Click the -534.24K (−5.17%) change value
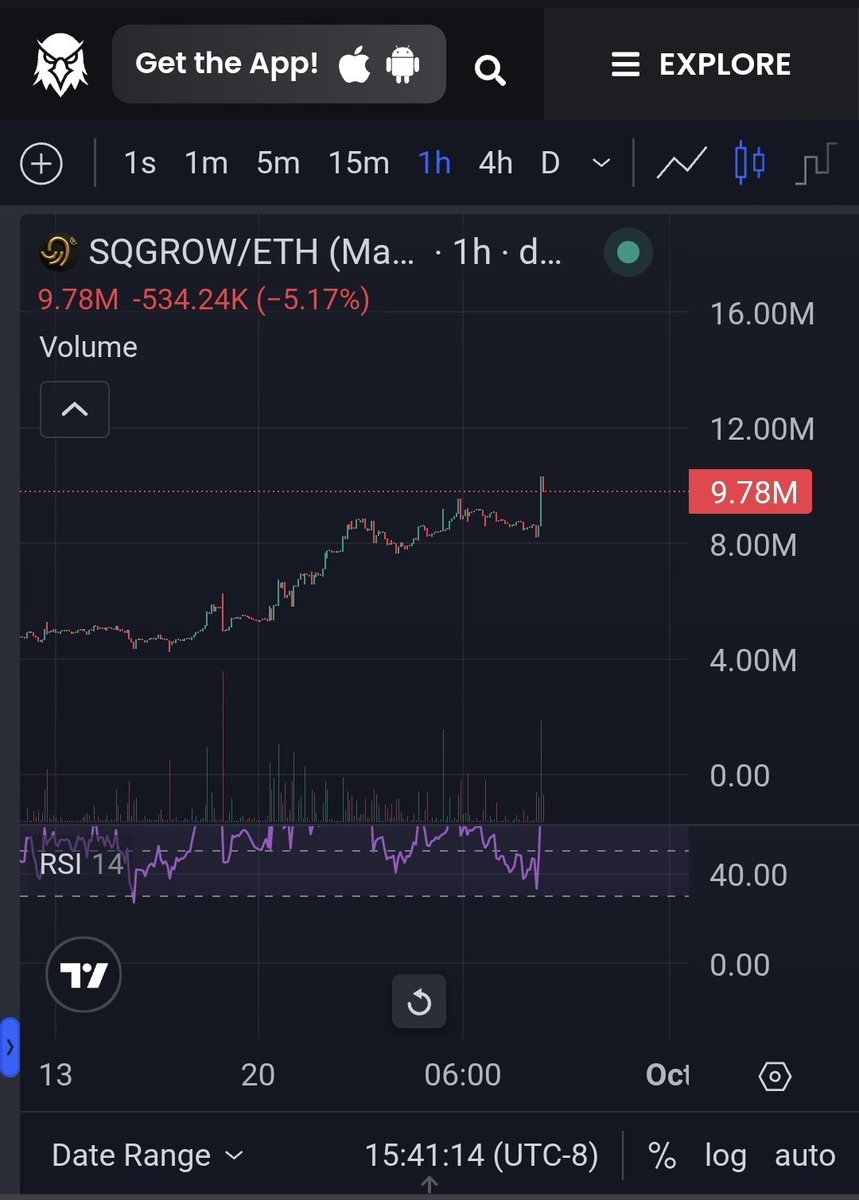This screenshot has width=859, height=1200. tap(251, 299)
